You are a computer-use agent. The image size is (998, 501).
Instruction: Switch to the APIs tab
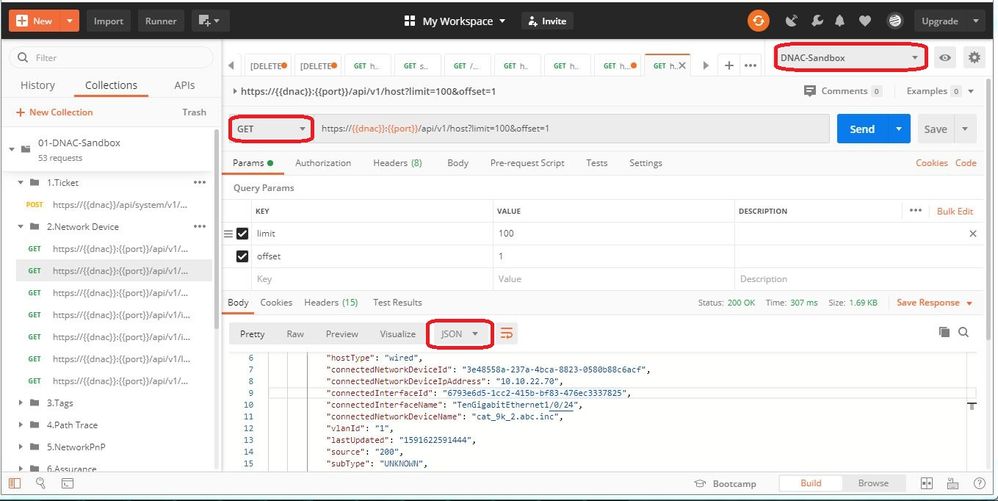click(185, 85)
